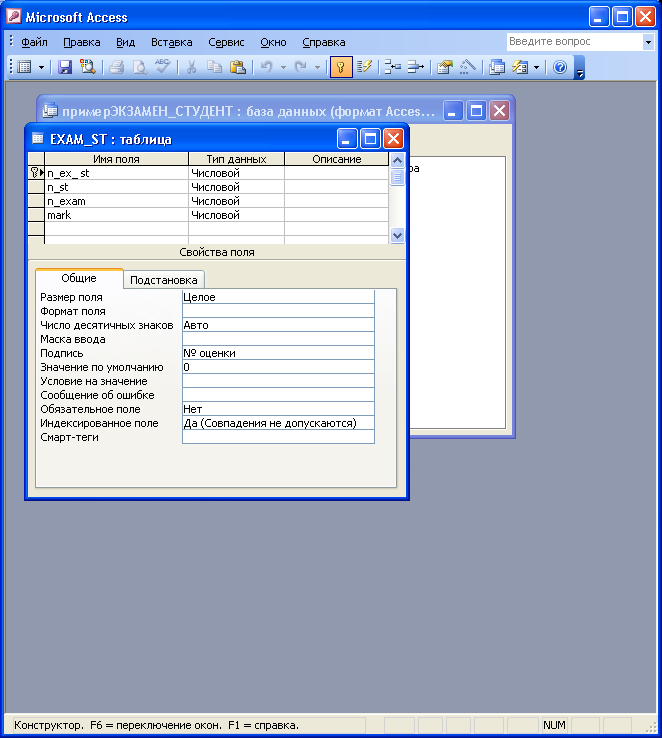
Task: Paste using the clipboard icon
Action: coord(238,67)
